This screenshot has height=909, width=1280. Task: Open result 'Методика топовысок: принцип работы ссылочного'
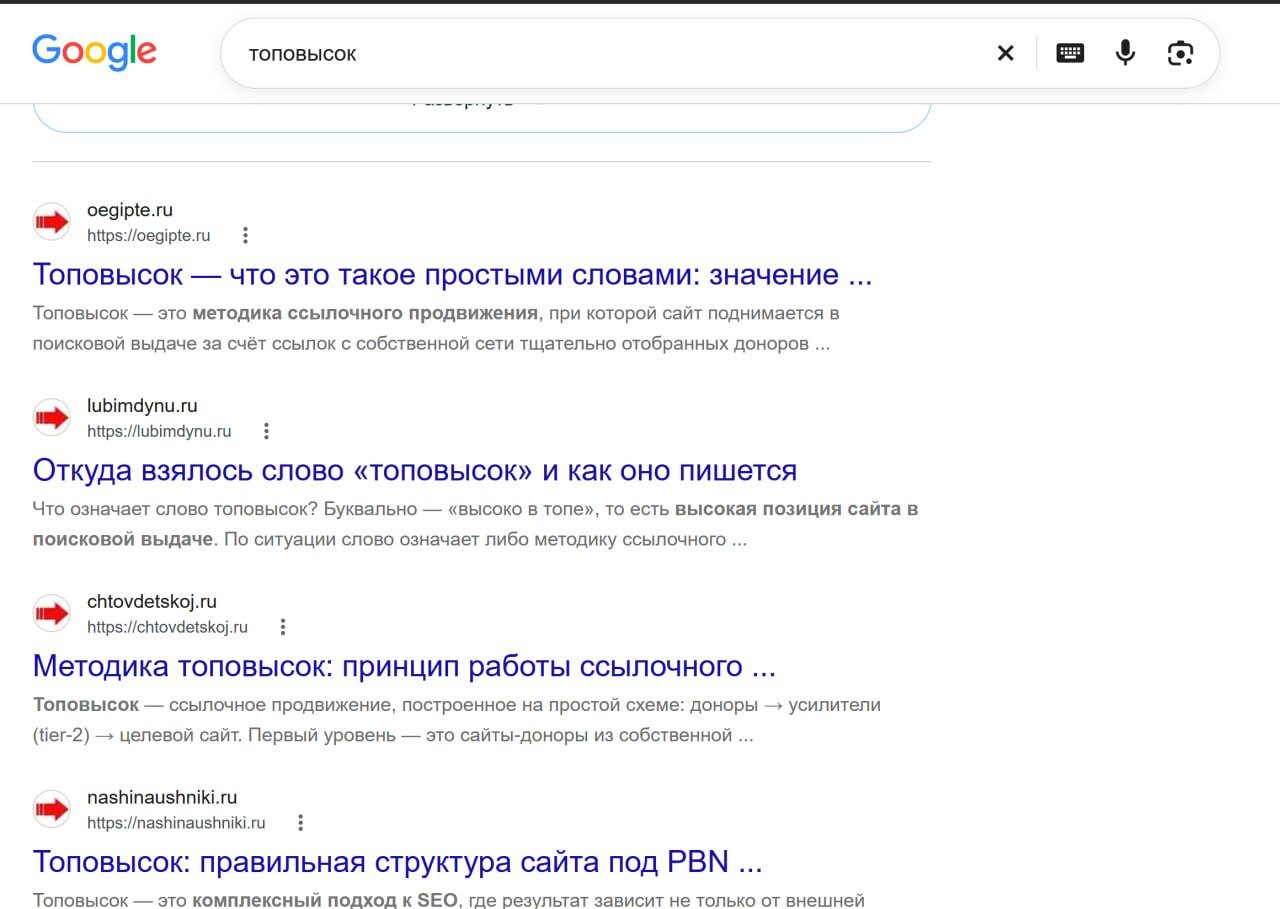[404, 666]
